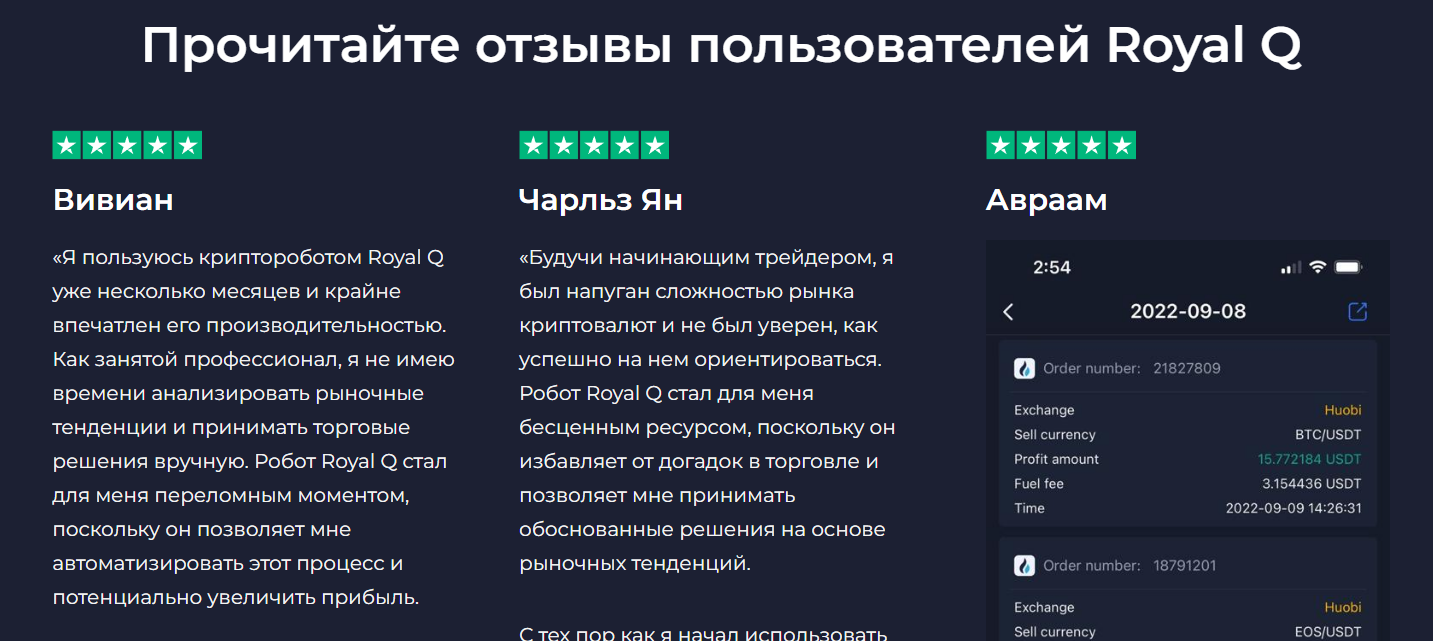Click the heading "Прочитайте отзывы пользователей Royal Q"
Screen dimensions: 1433x641
(721, 46)
